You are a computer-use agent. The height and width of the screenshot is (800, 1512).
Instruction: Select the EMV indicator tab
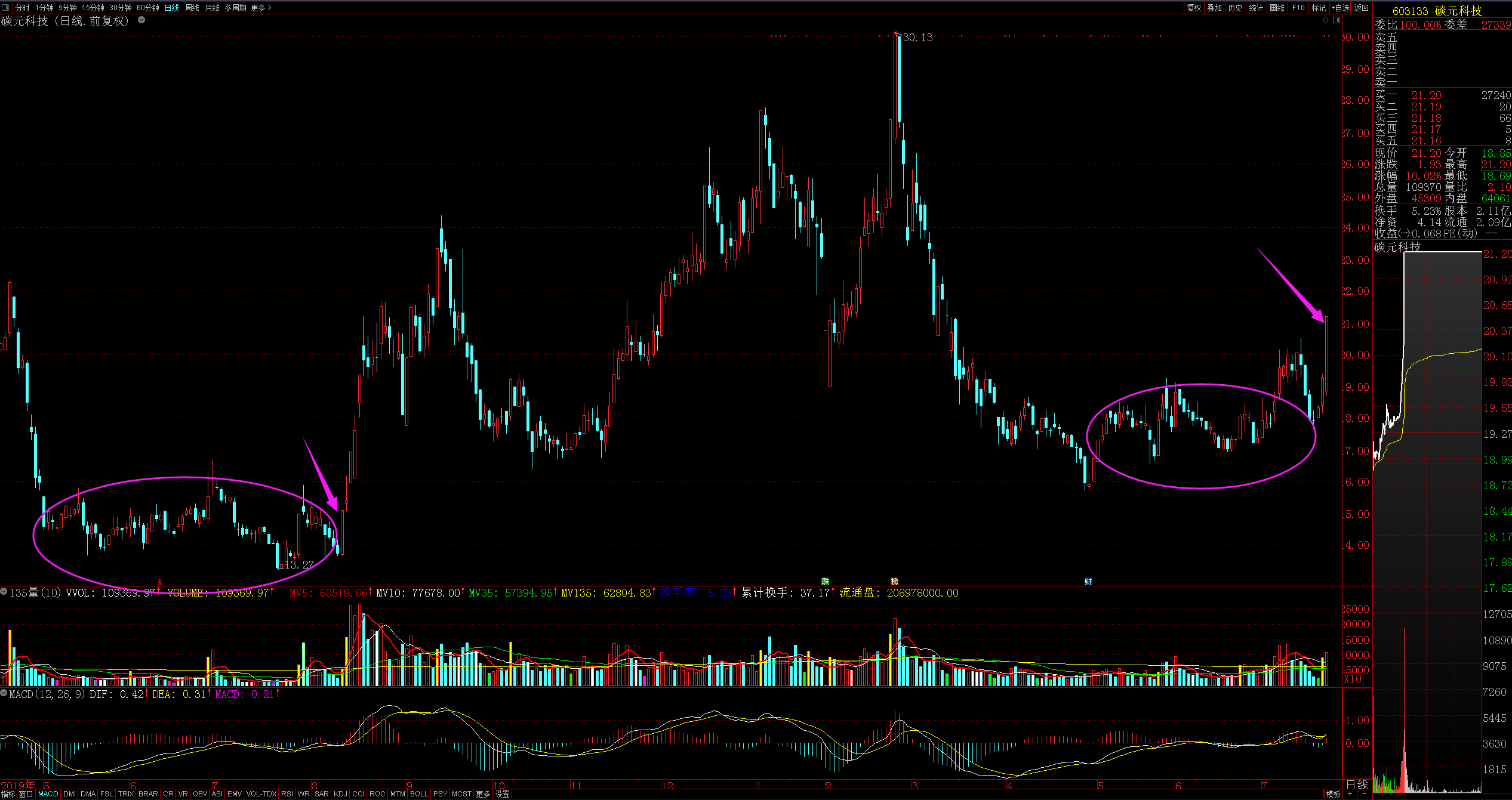tap(235, 794)
